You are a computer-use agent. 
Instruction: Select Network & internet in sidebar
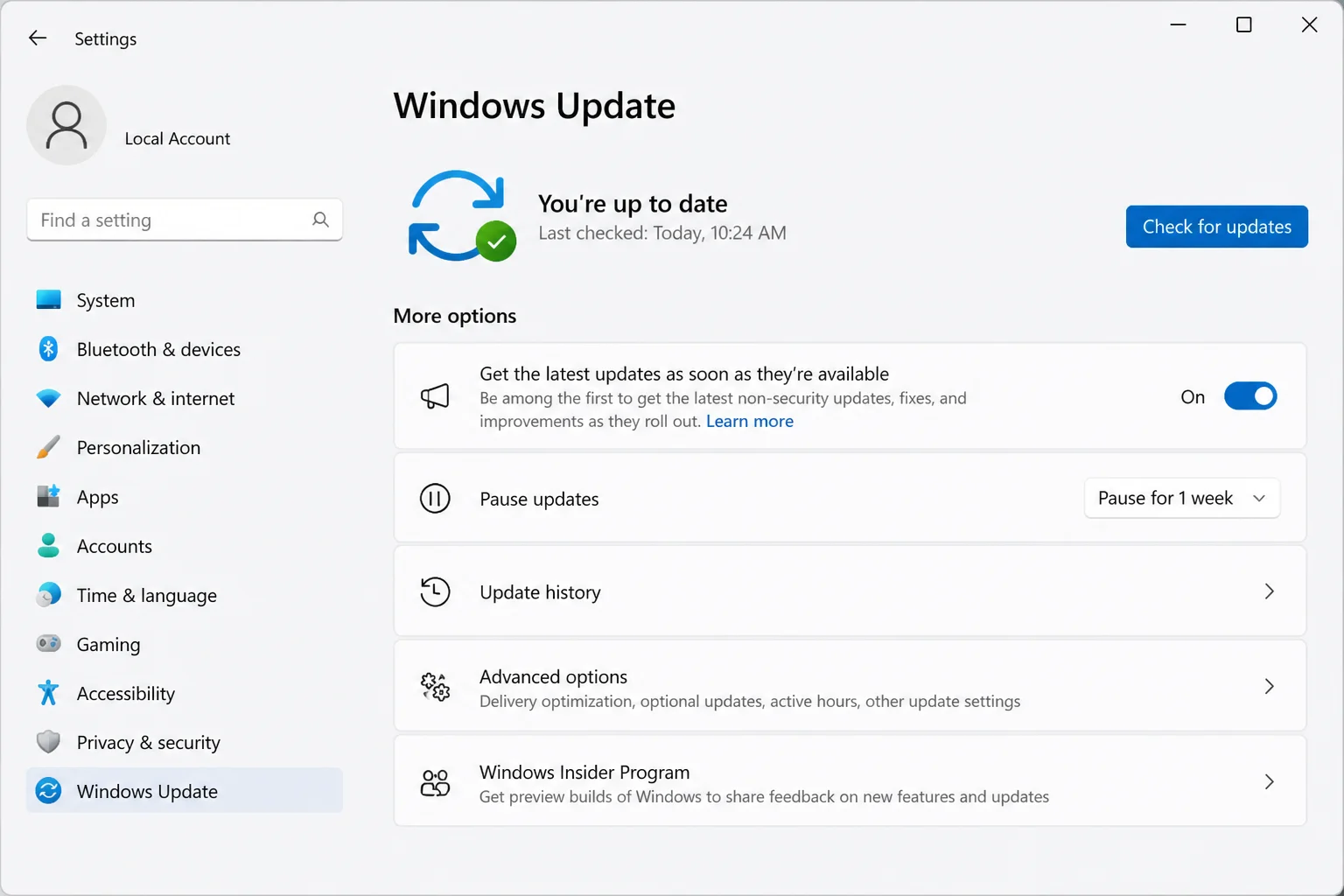tap(185, 398)
